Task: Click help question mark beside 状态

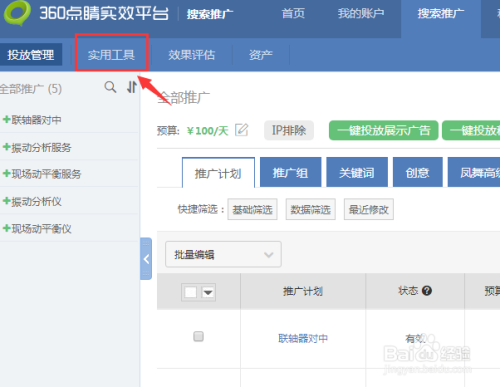Action: (x=427, y=291)
